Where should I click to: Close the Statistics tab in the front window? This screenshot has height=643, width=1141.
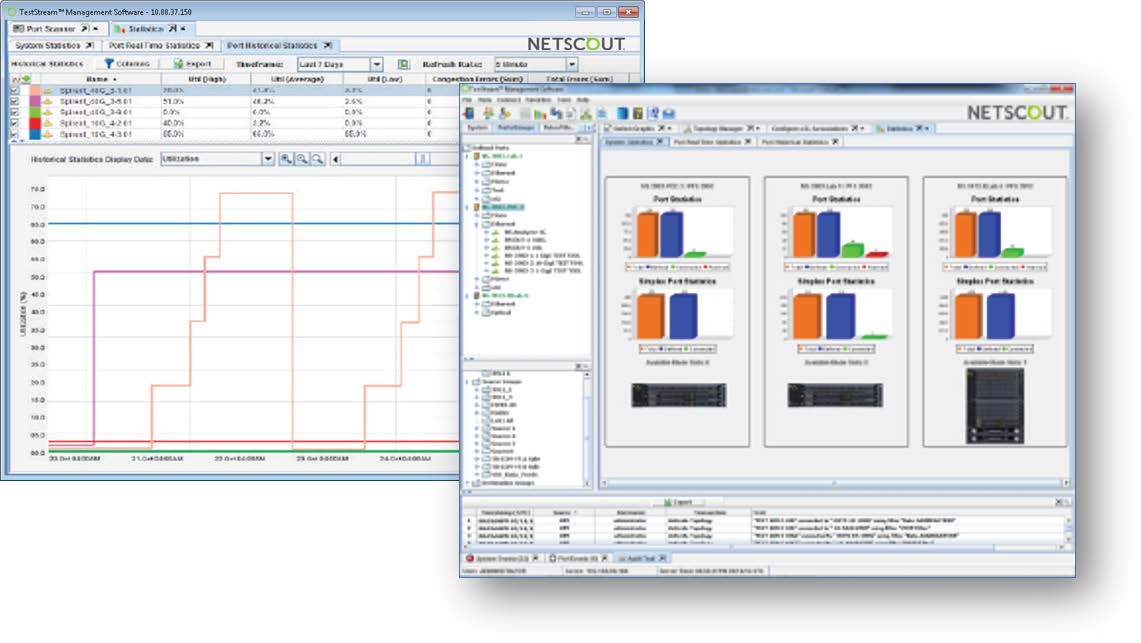(x=919, y=128)
